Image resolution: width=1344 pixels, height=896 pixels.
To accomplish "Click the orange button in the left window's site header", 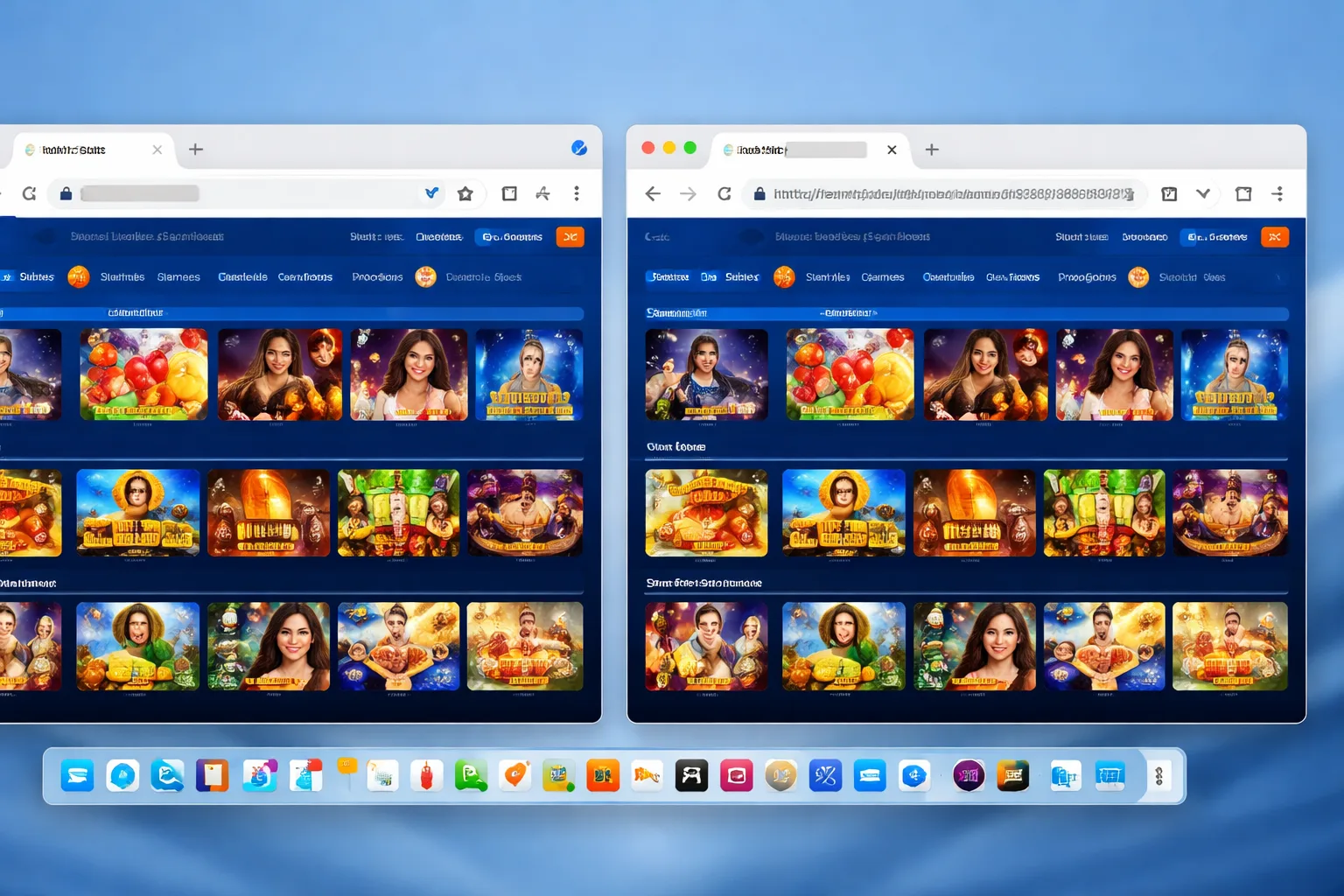I will pyautogui.click(x=570, y=236).
